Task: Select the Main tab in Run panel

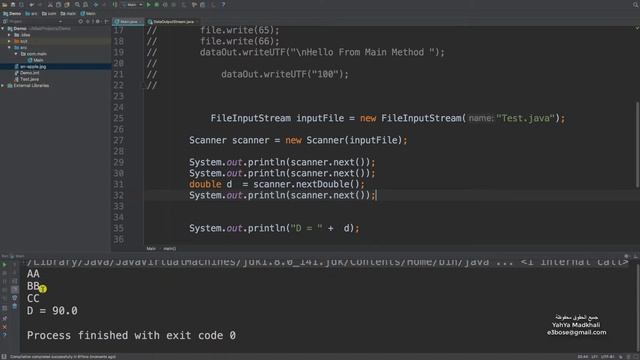Action: [x=17, y=256]
